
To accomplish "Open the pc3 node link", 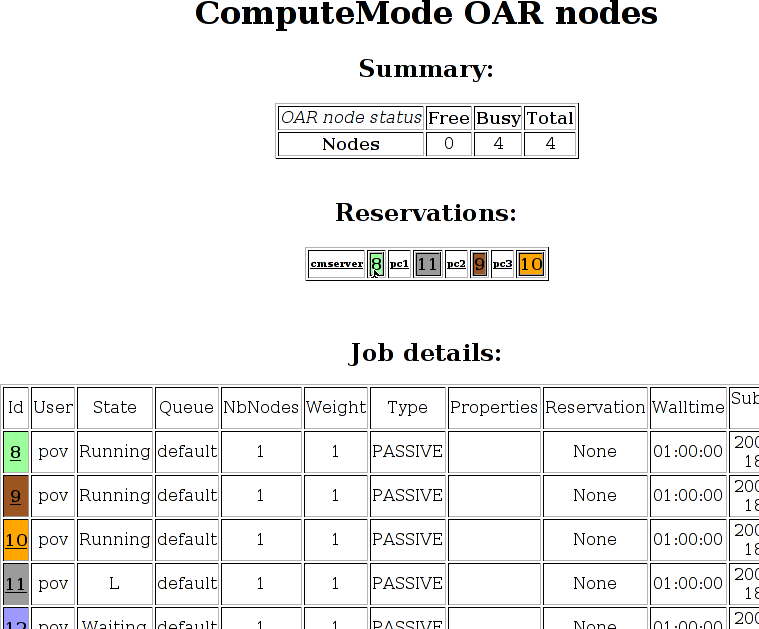I will click(502, 264).
